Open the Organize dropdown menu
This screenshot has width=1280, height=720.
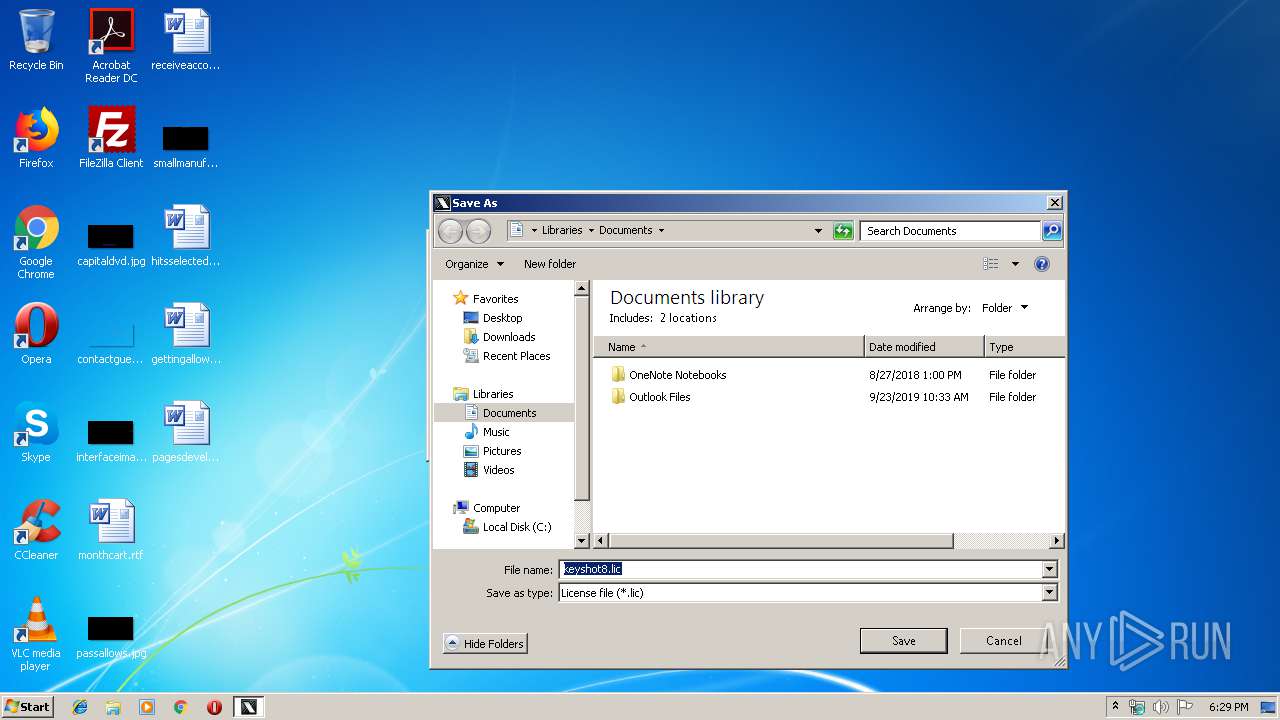[475, 264]
